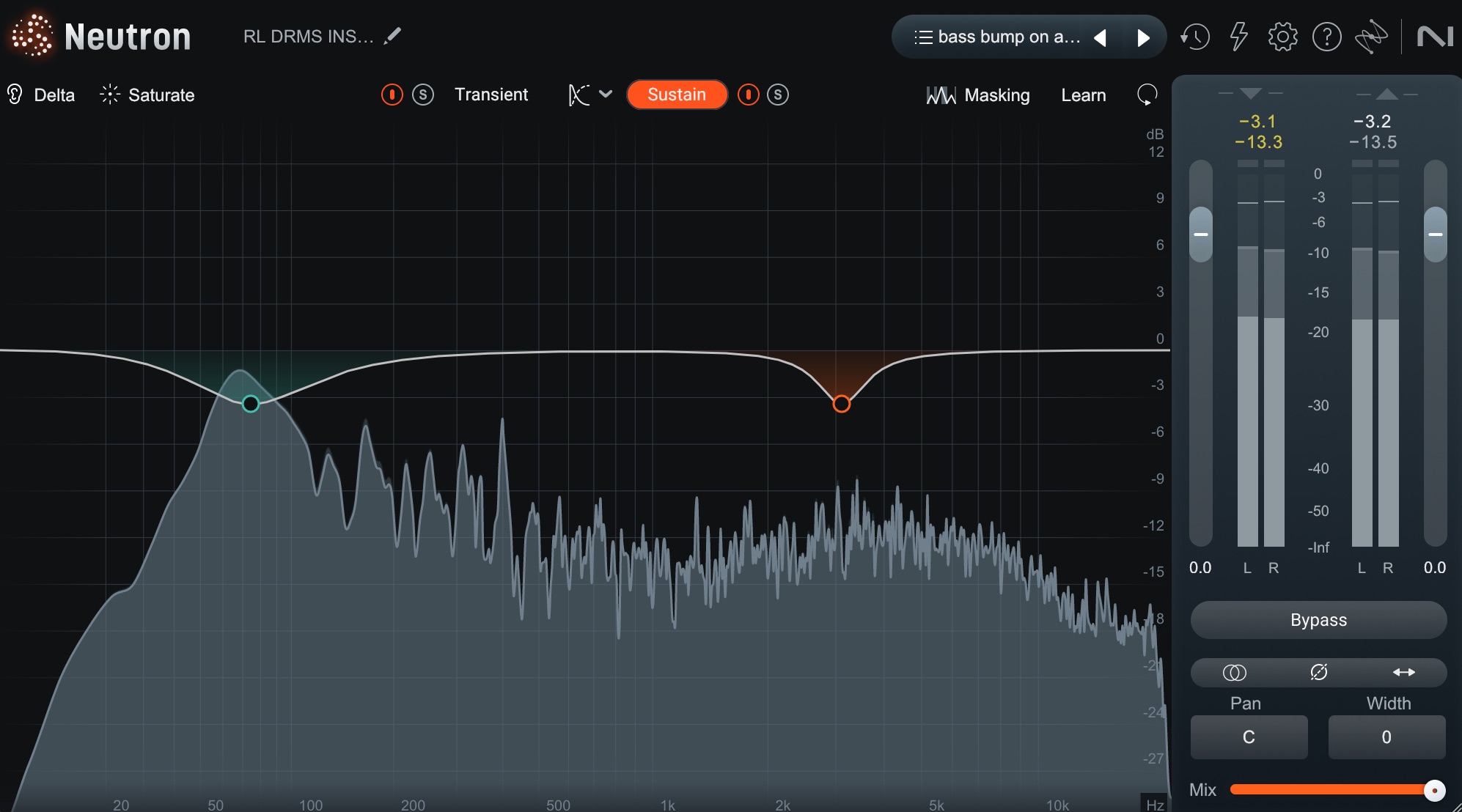Toggle Sustain power button
Image resolution: width=1462 pixels, height=812 pixels.
(x=749, y=95)
